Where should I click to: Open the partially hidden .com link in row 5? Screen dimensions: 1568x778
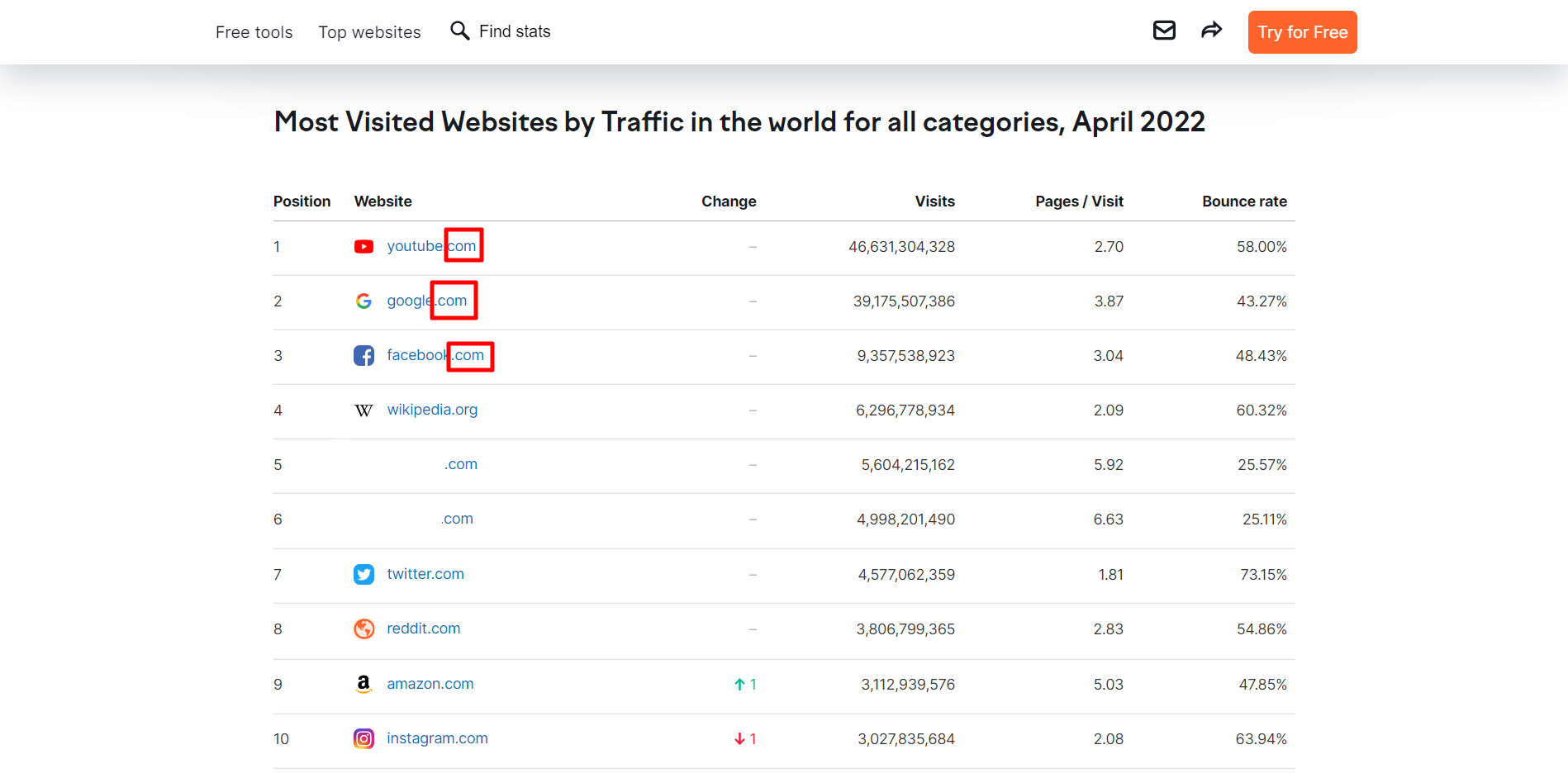pyautogui.click(x=461, y=464)
